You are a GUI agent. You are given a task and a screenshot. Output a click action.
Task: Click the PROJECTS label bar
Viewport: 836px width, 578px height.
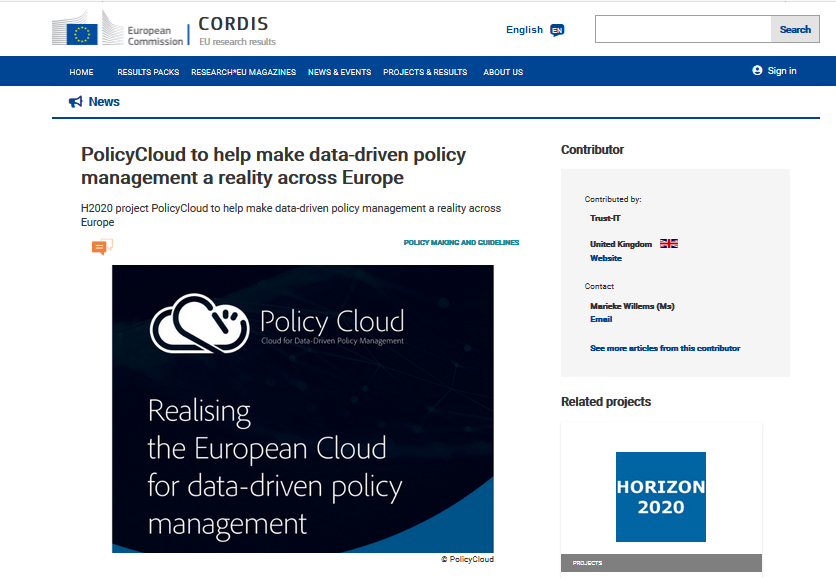tap(661, 563)
